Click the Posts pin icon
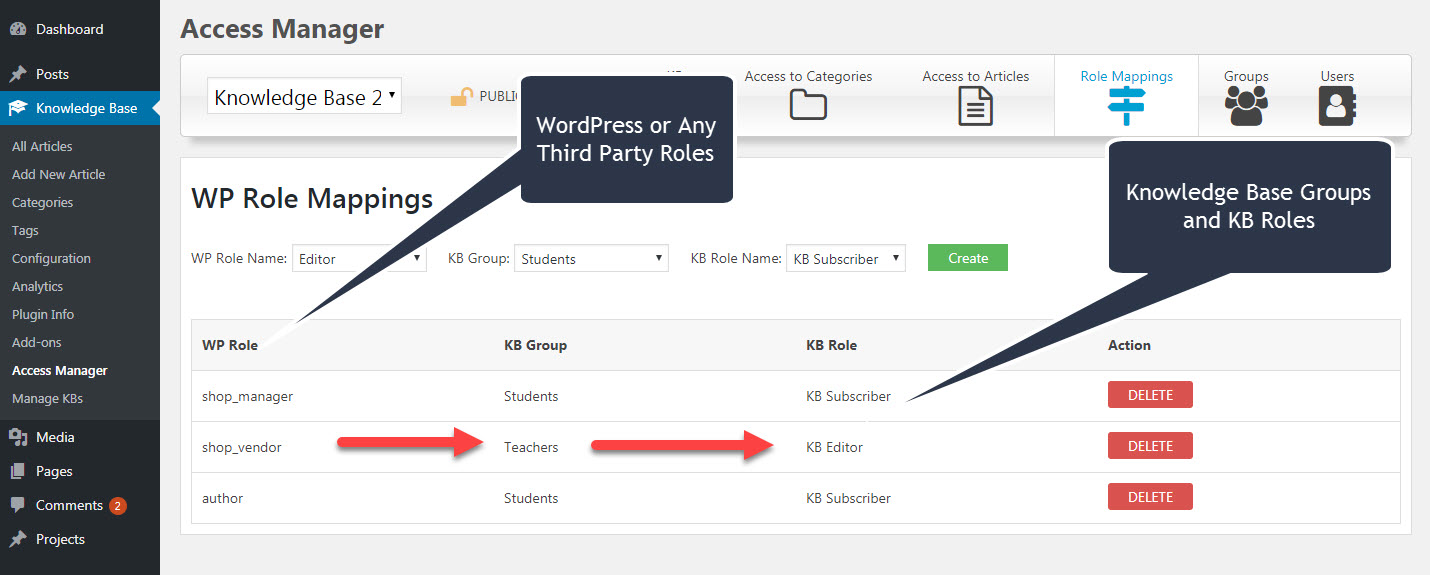Screen dimensions: 1430x575 tap(18, 74)
